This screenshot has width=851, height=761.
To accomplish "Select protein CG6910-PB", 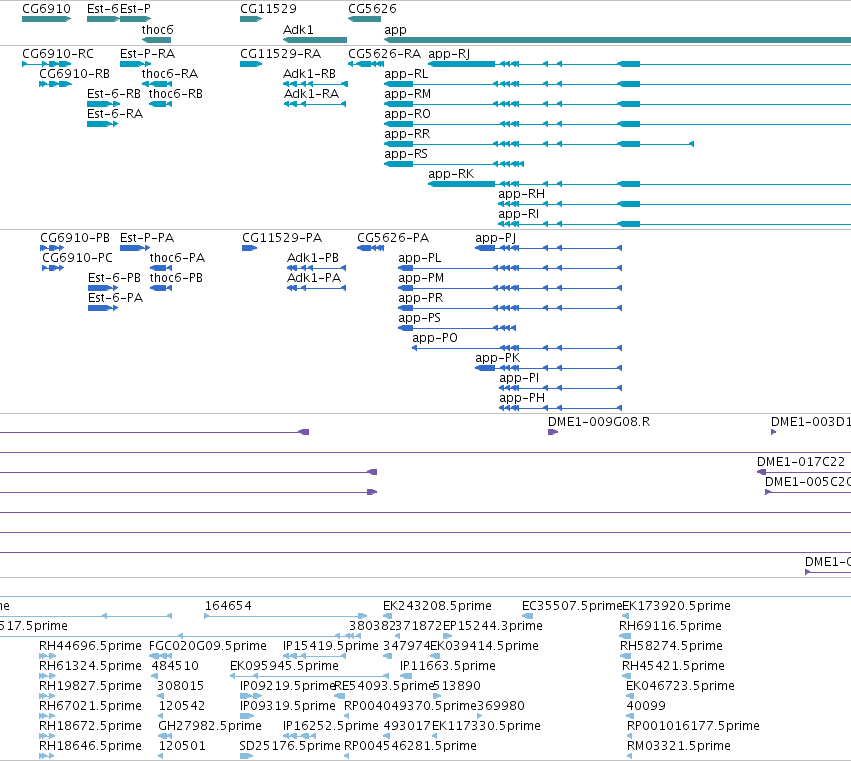I will (x=75, y=238).
